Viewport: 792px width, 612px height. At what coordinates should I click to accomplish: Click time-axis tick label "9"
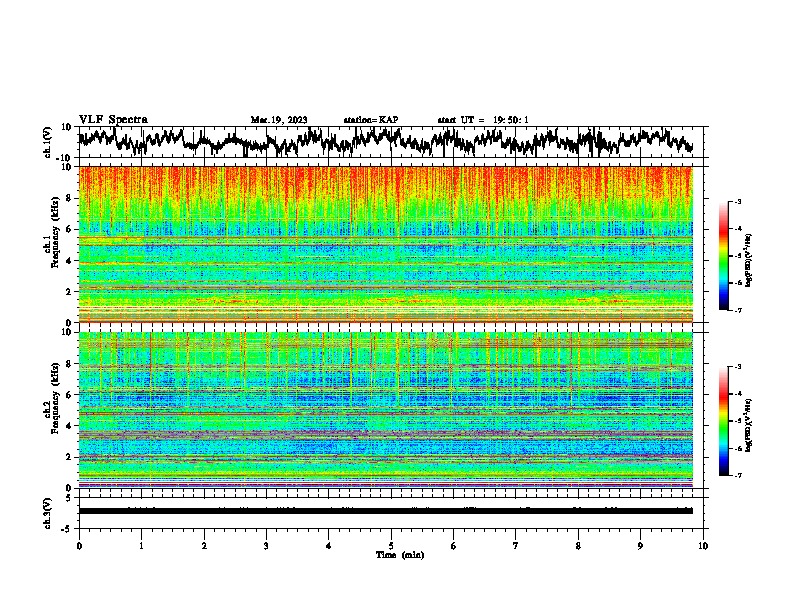tap(640, 546)
